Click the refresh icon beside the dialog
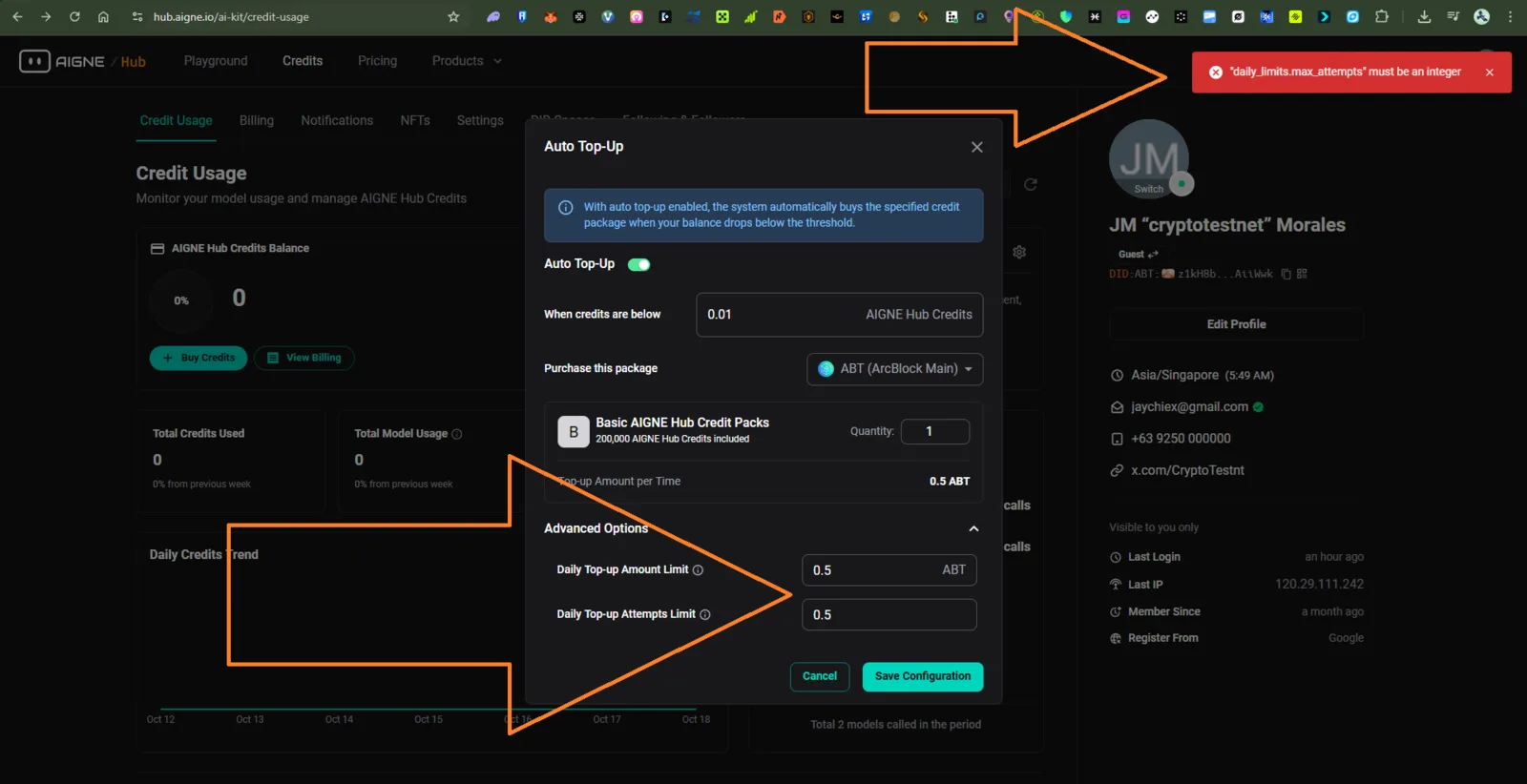This screenshot has height=784, width=1527. coord(1031,185)
